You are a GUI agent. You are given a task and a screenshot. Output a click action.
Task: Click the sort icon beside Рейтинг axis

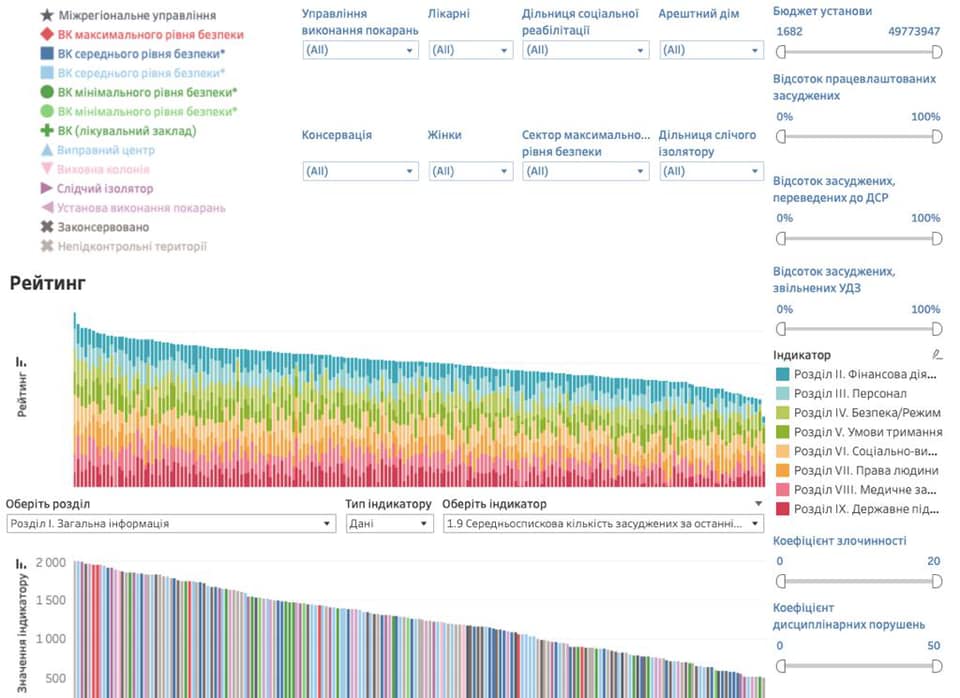click(21, 363)
